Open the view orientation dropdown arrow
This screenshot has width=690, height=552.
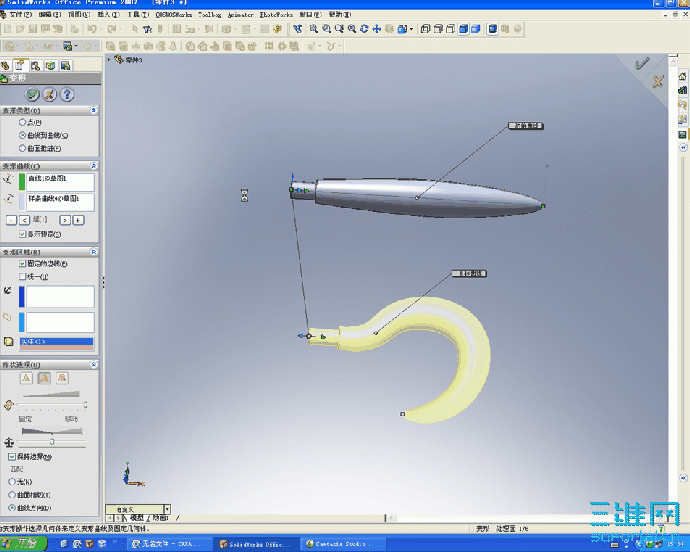click(x=411, y=29)
